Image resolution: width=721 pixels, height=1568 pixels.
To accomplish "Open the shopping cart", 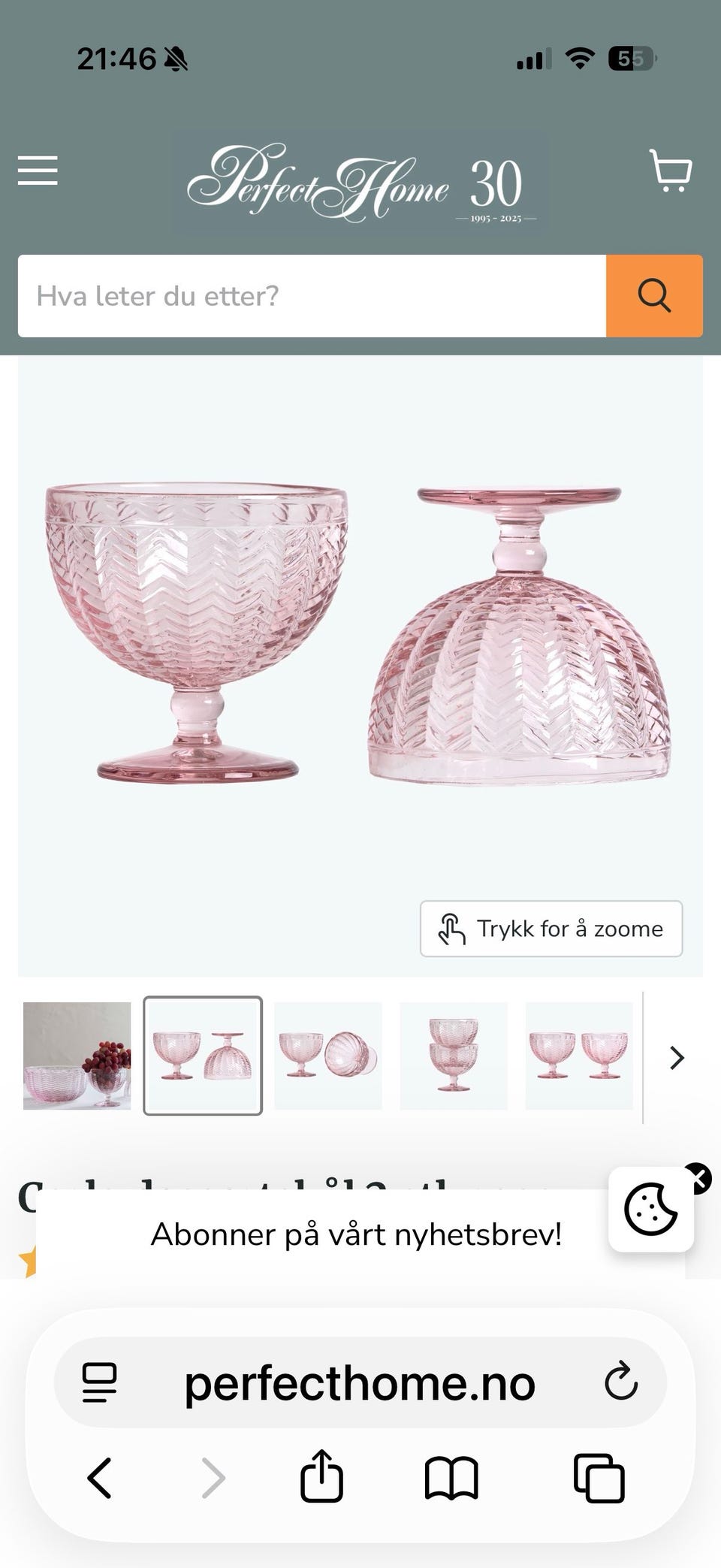I will [671, 171].
